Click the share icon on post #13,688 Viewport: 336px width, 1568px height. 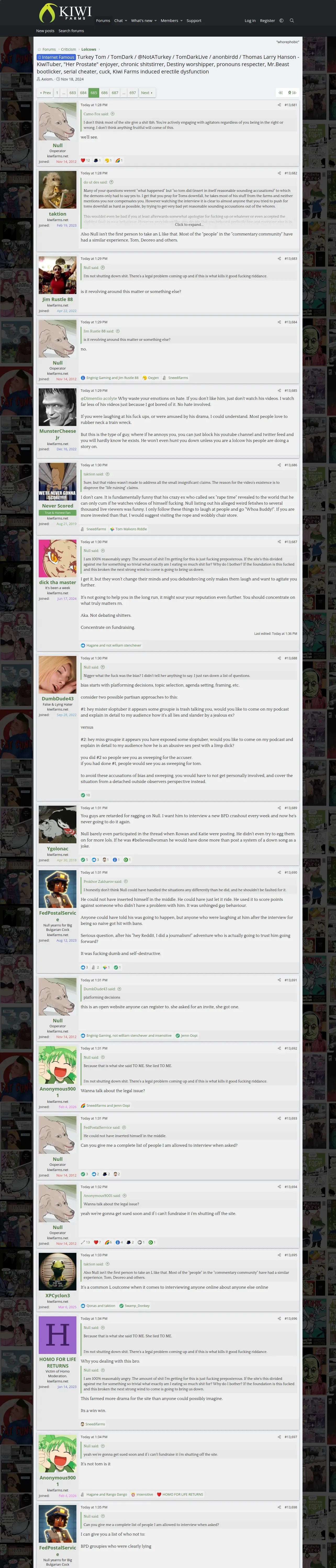(x=279, y=658)
